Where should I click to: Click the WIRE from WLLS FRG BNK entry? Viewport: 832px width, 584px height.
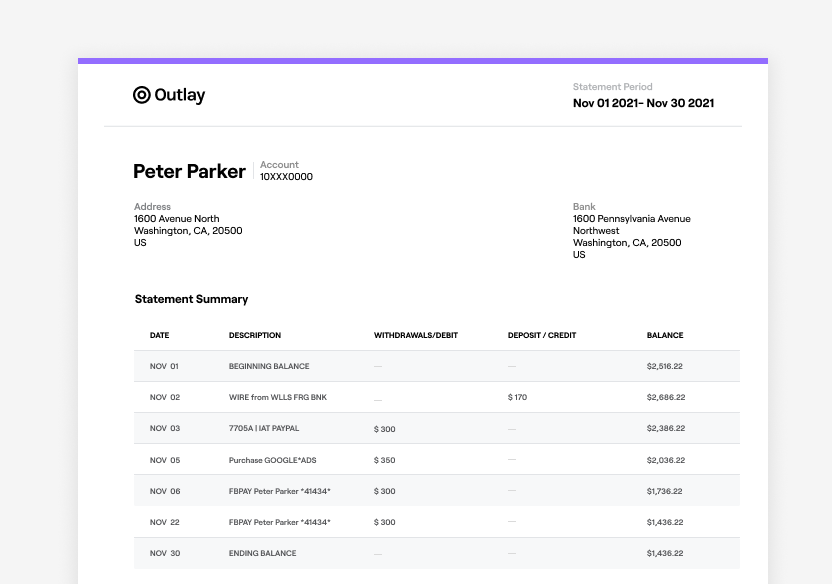[x=277, y=397]
